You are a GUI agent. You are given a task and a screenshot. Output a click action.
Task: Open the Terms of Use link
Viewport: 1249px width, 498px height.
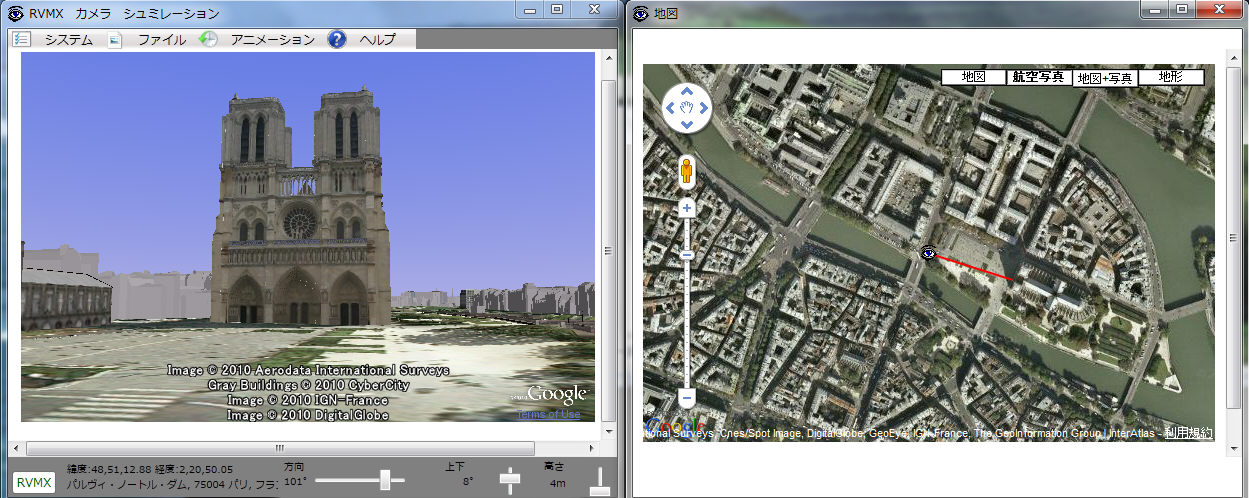[548, 414]
